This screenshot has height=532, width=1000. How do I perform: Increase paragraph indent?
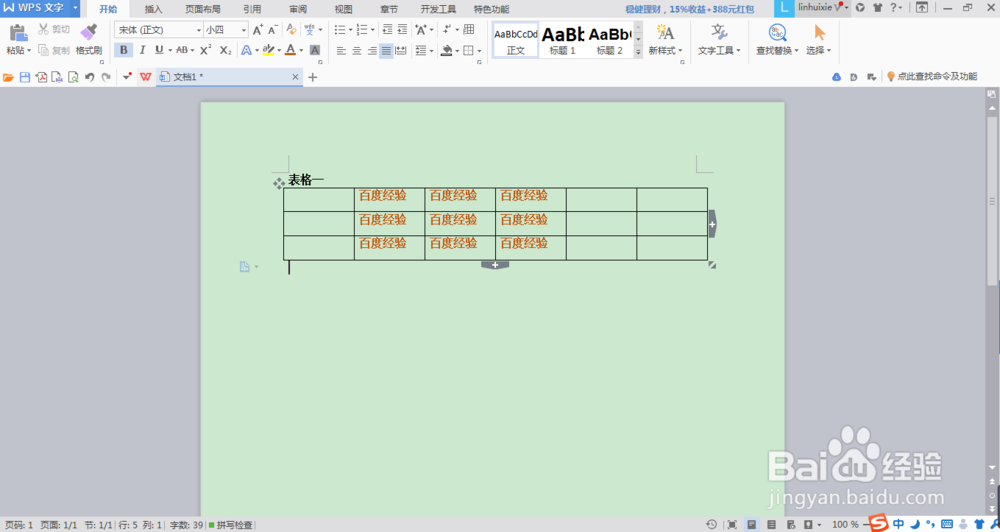[x=402, y=30]
